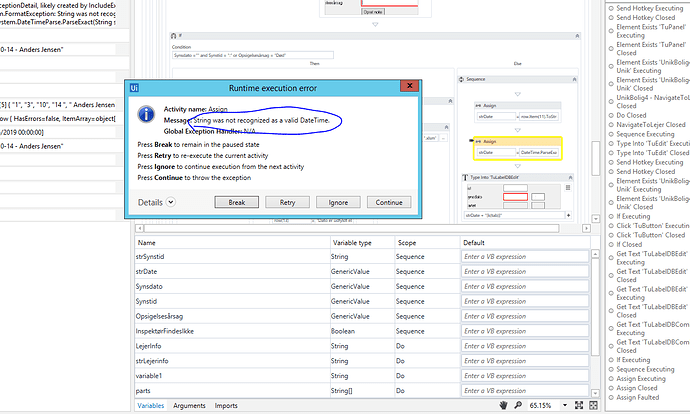The height and width of the screenshot is (414, 690).
Task: Select 'NavigateToLejer Closed' log entry
Action: [x=651, y=125]
